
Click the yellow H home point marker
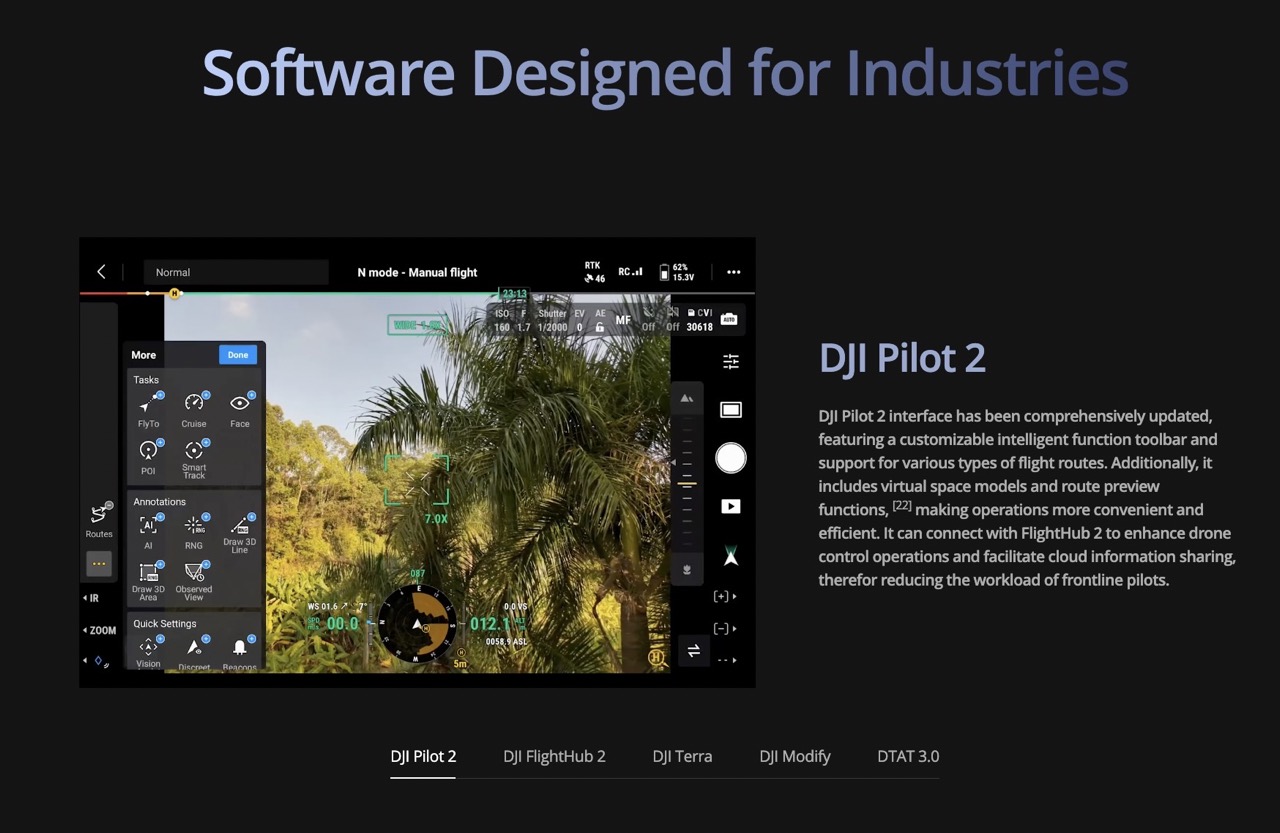(175, 293)
